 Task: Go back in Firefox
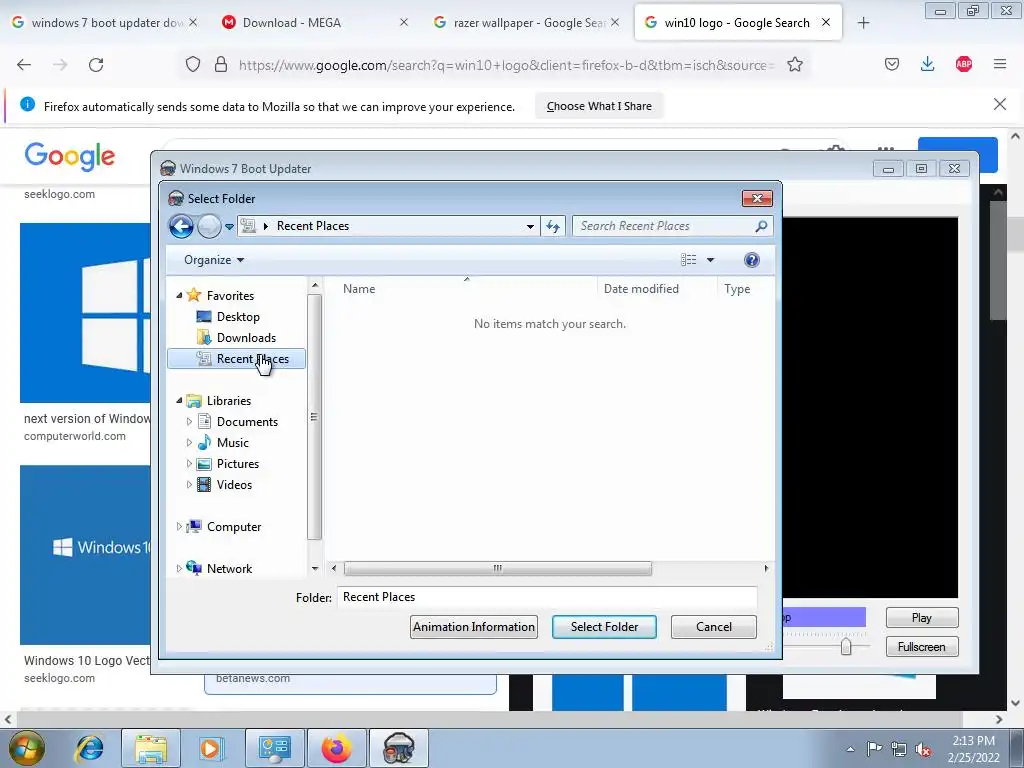coord(24,65)
